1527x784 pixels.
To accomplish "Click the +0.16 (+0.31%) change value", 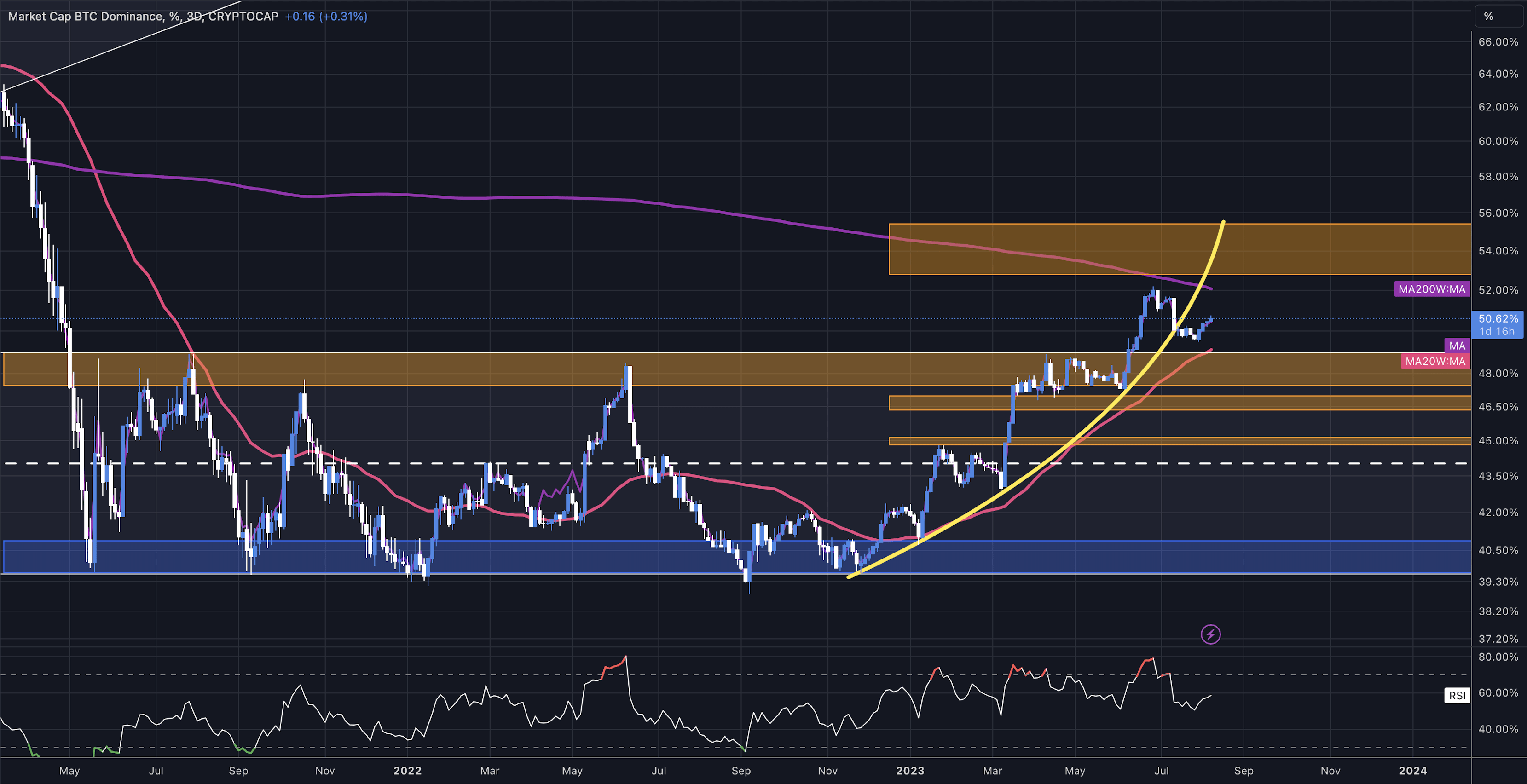I will [x=326, y=17].
